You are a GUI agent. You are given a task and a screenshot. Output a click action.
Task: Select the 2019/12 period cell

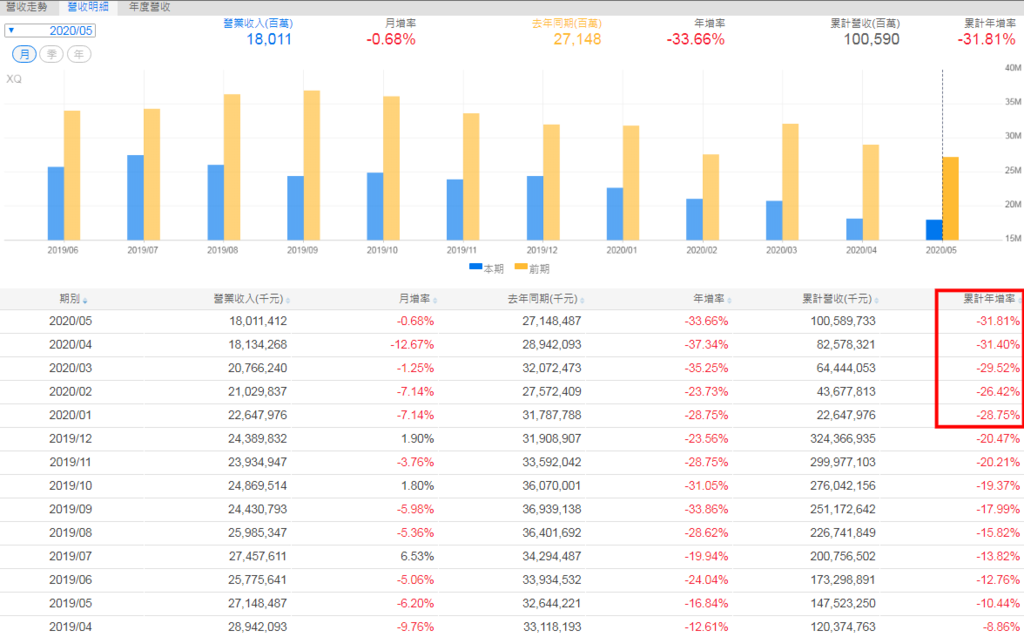coord(71,438)
